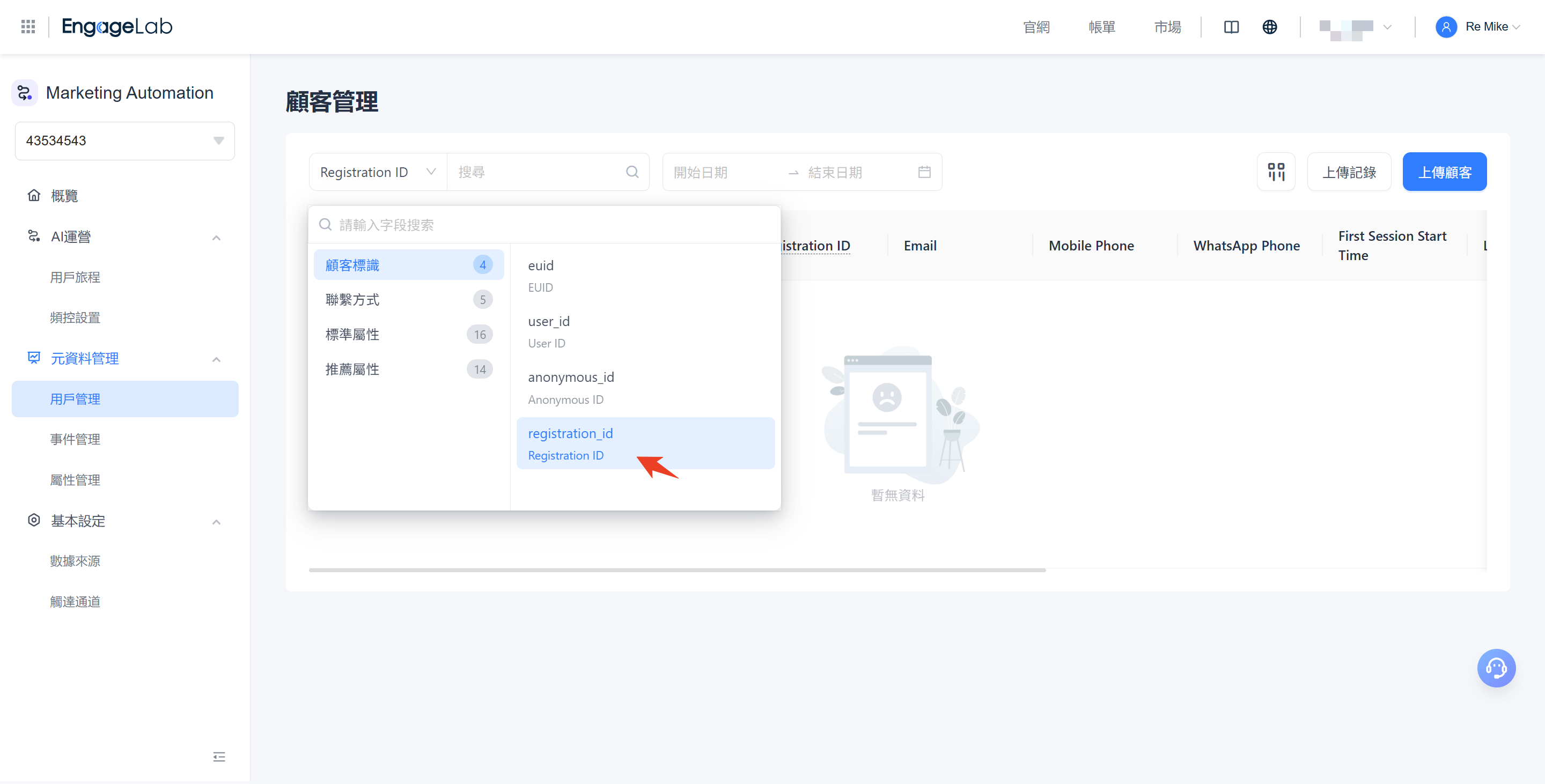Click the Marketing Automation icon
Image resolution: width=1545 pixels, height=784 pixels.
click(x=25, y=92)
